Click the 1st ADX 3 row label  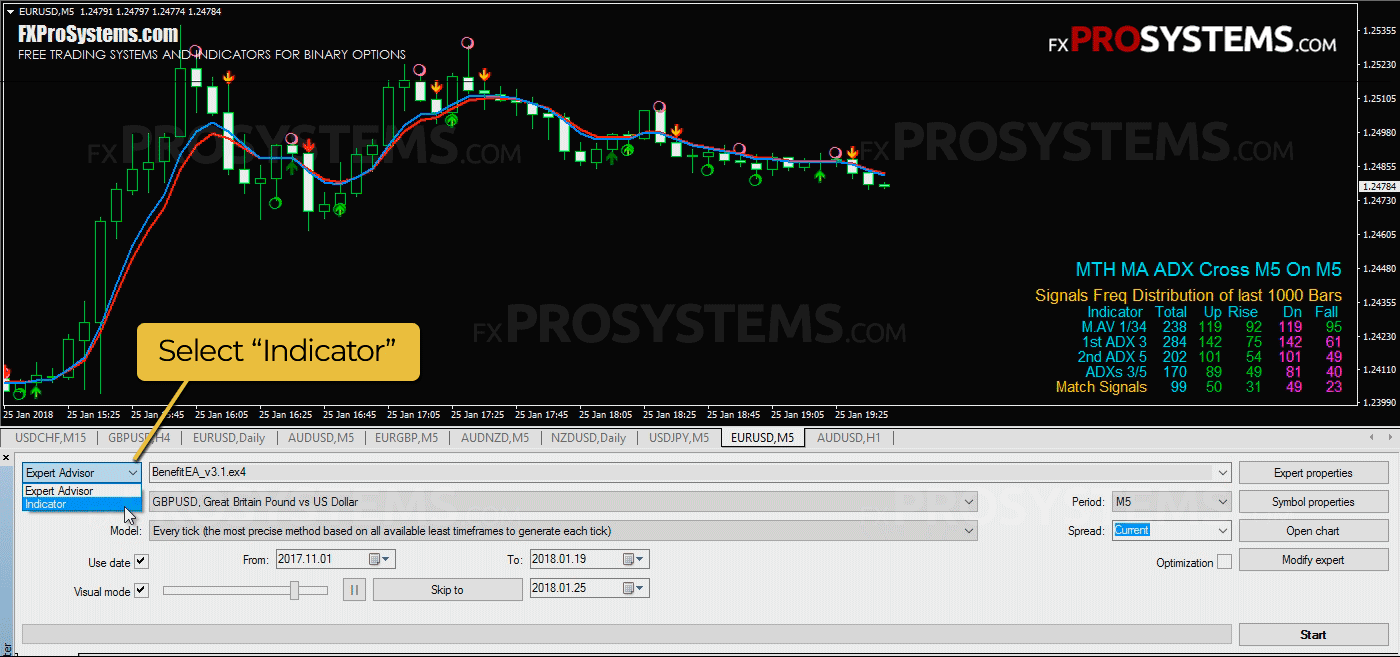pyautogui.click(x=1112, y=342)
